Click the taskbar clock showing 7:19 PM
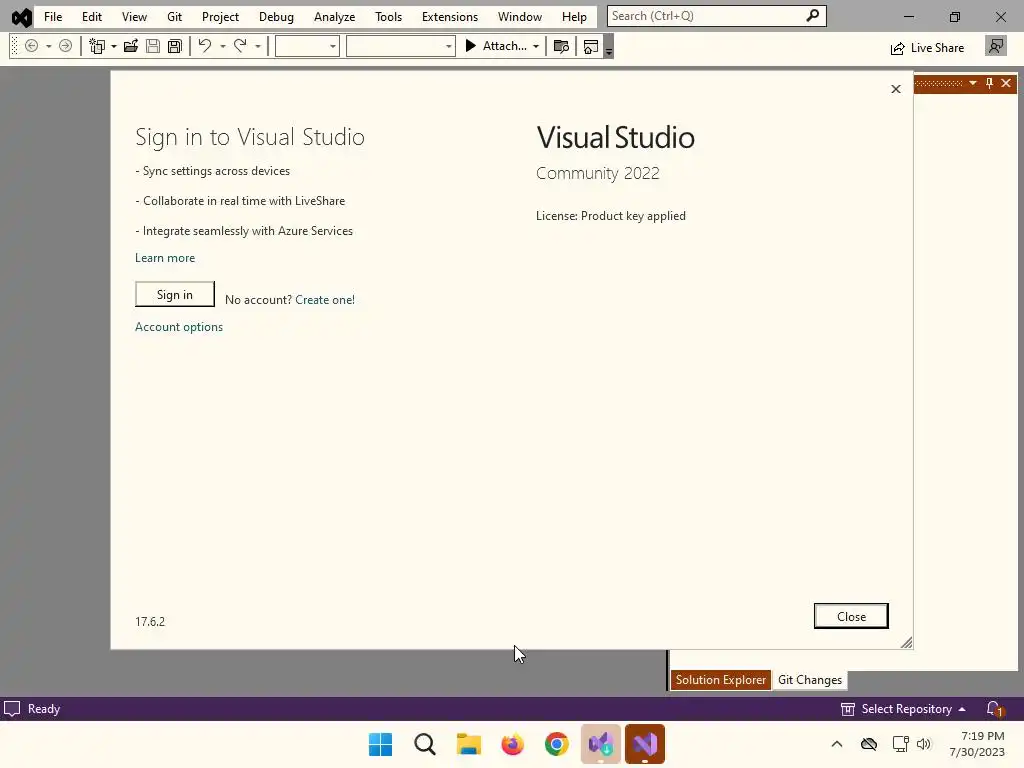This screenshot has width=1024, height=768. [x=977, y=744]
